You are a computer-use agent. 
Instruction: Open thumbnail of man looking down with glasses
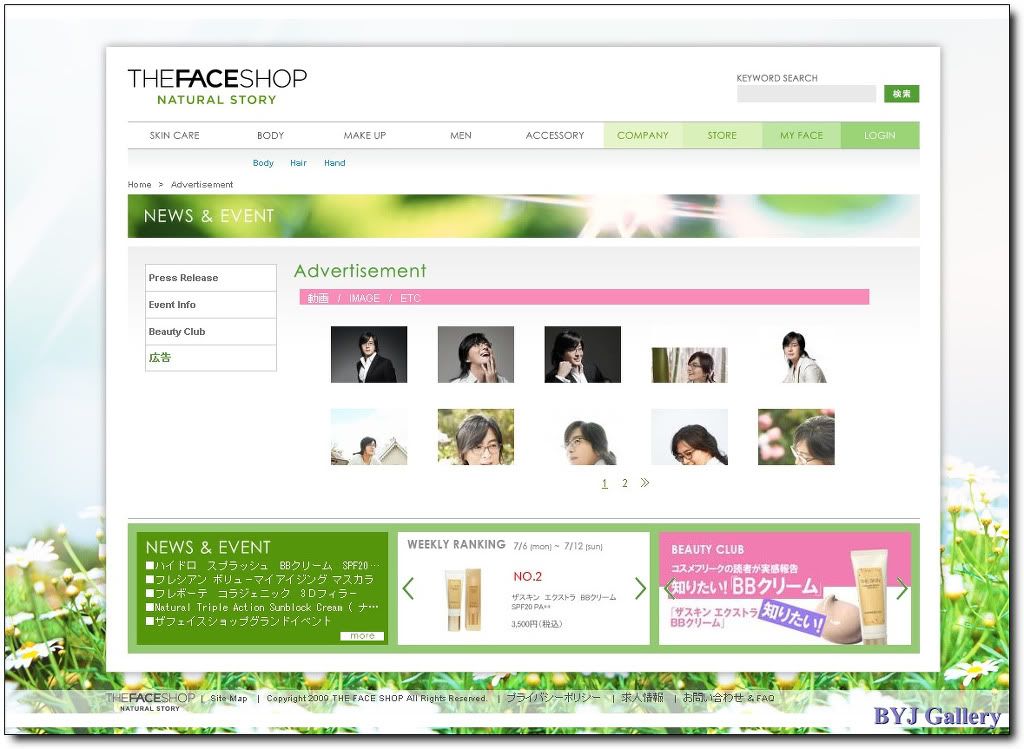point(690,437)
